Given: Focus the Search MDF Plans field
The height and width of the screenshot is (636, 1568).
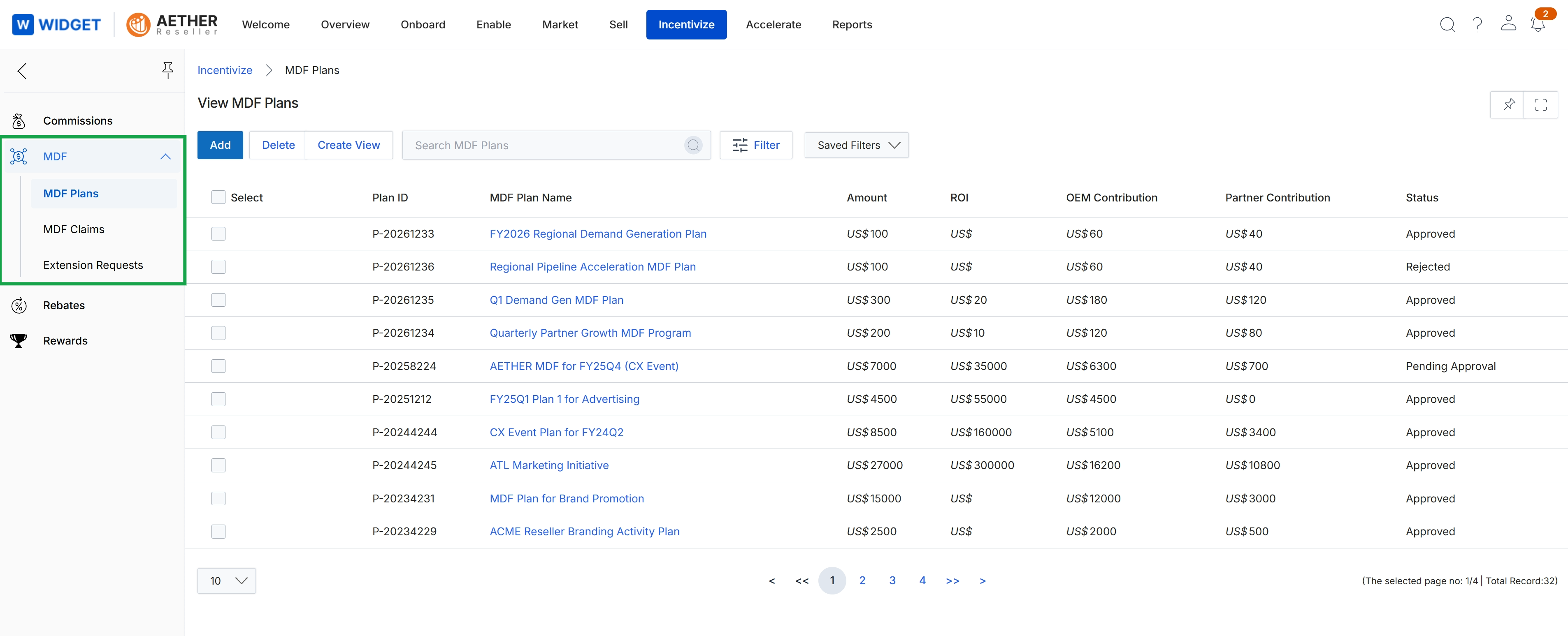Looking at the screenshot, I should tap(556, 145).
